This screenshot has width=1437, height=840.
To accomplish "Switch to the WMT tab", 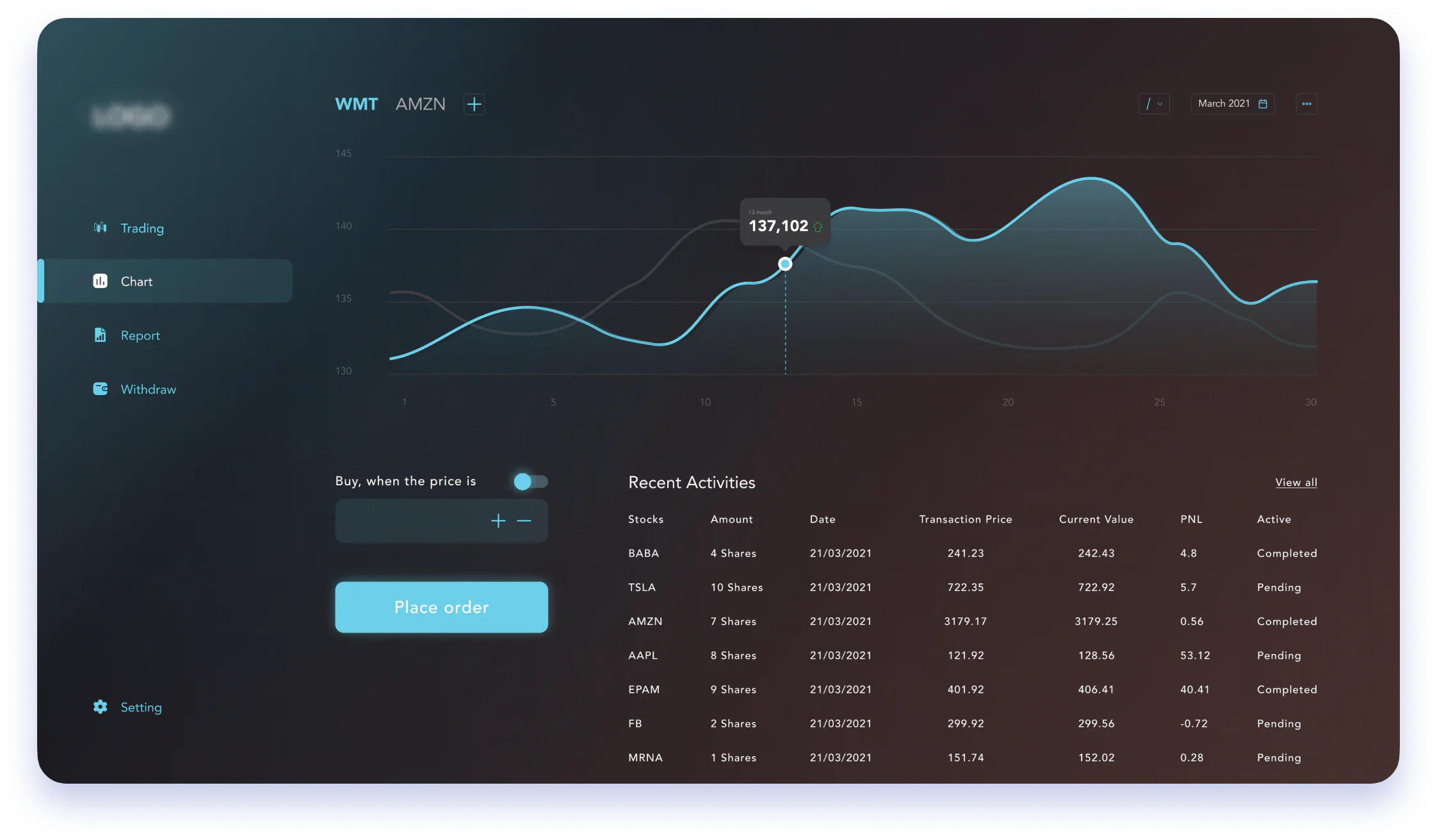I will (357, 104).
